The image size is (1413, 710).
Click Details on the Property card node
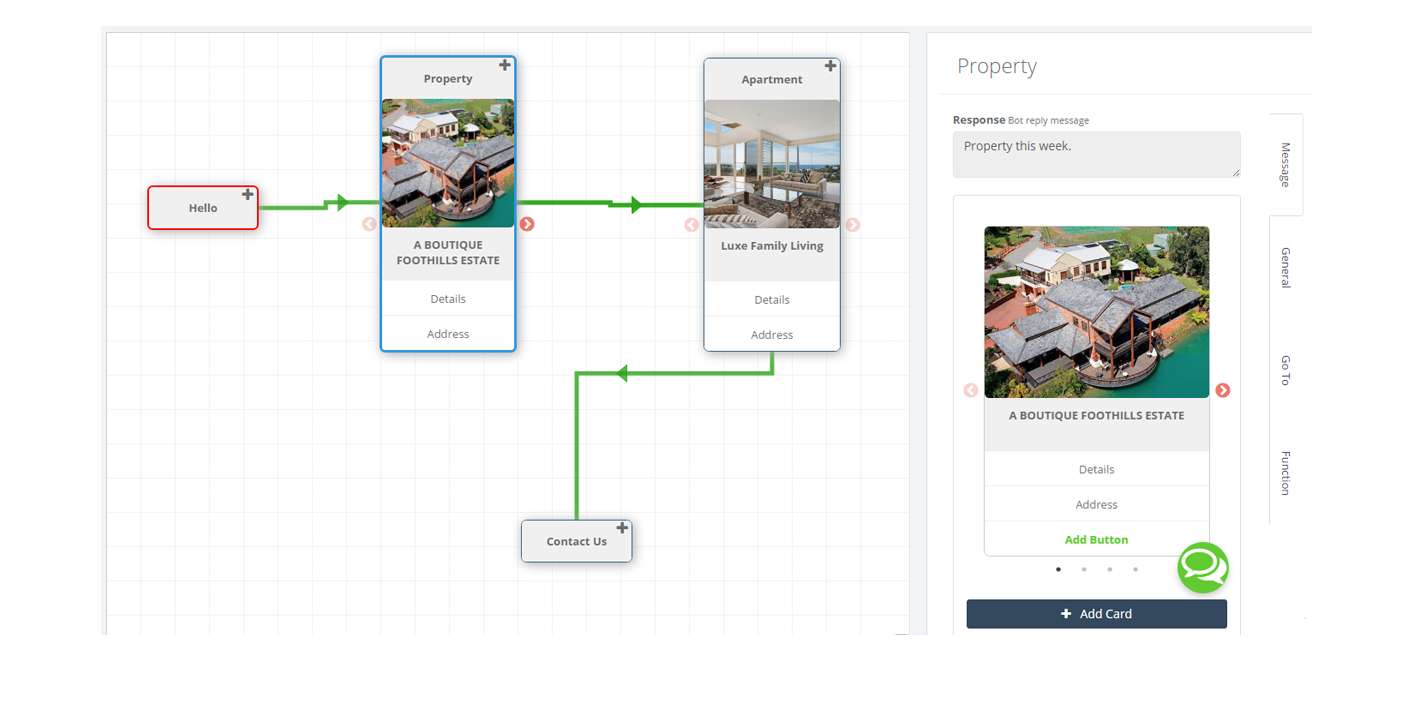coord(447,298)
